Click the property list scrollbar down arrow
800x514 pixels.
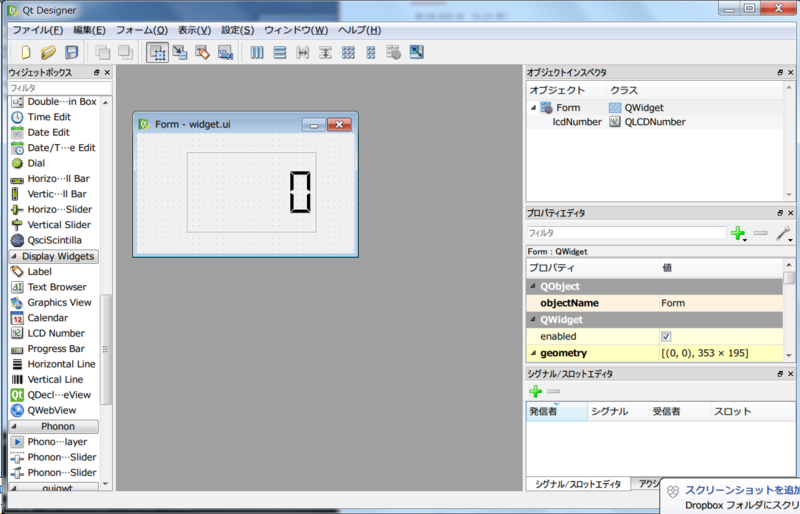789,355
